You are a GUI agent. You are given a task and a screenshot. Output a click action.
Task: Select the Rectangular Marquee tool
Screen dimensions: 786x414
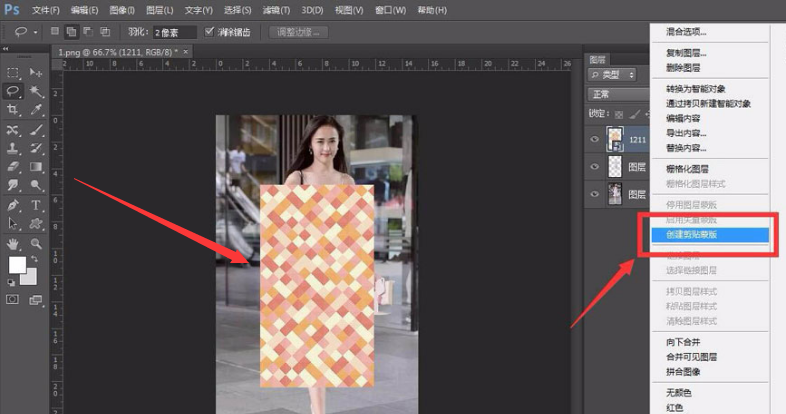click(13, 73)
